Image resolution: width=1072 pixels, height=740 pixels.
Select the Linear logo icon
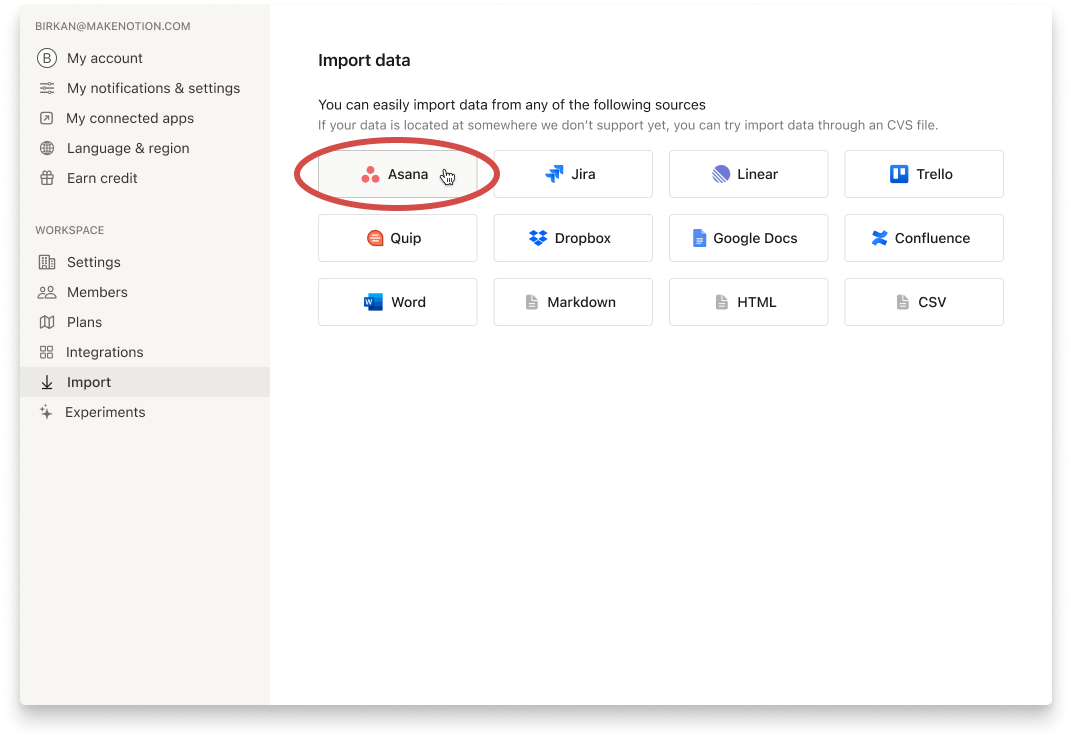coord(721,174)
